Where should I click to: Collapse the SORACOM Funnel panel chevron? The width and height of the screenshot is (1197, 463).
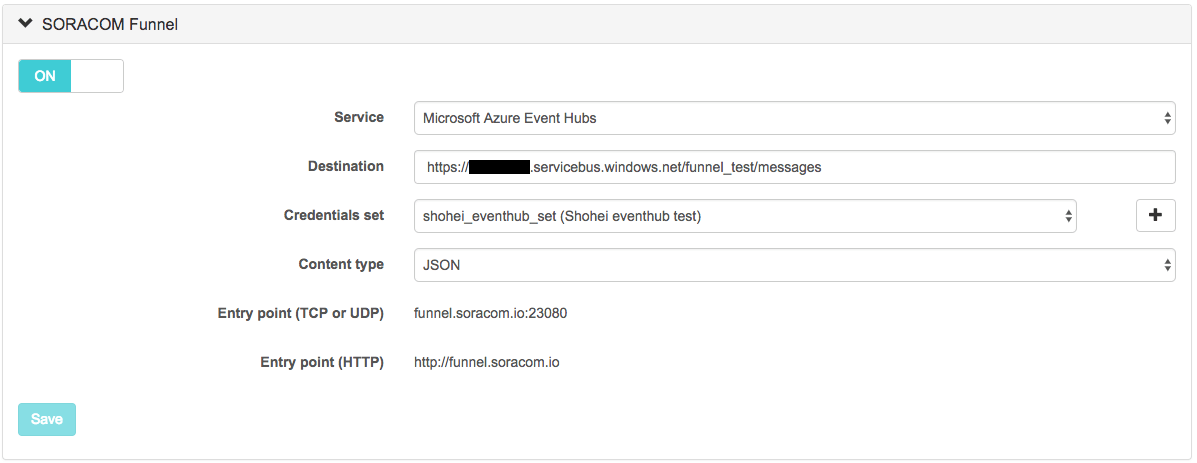tap(26, 24)
